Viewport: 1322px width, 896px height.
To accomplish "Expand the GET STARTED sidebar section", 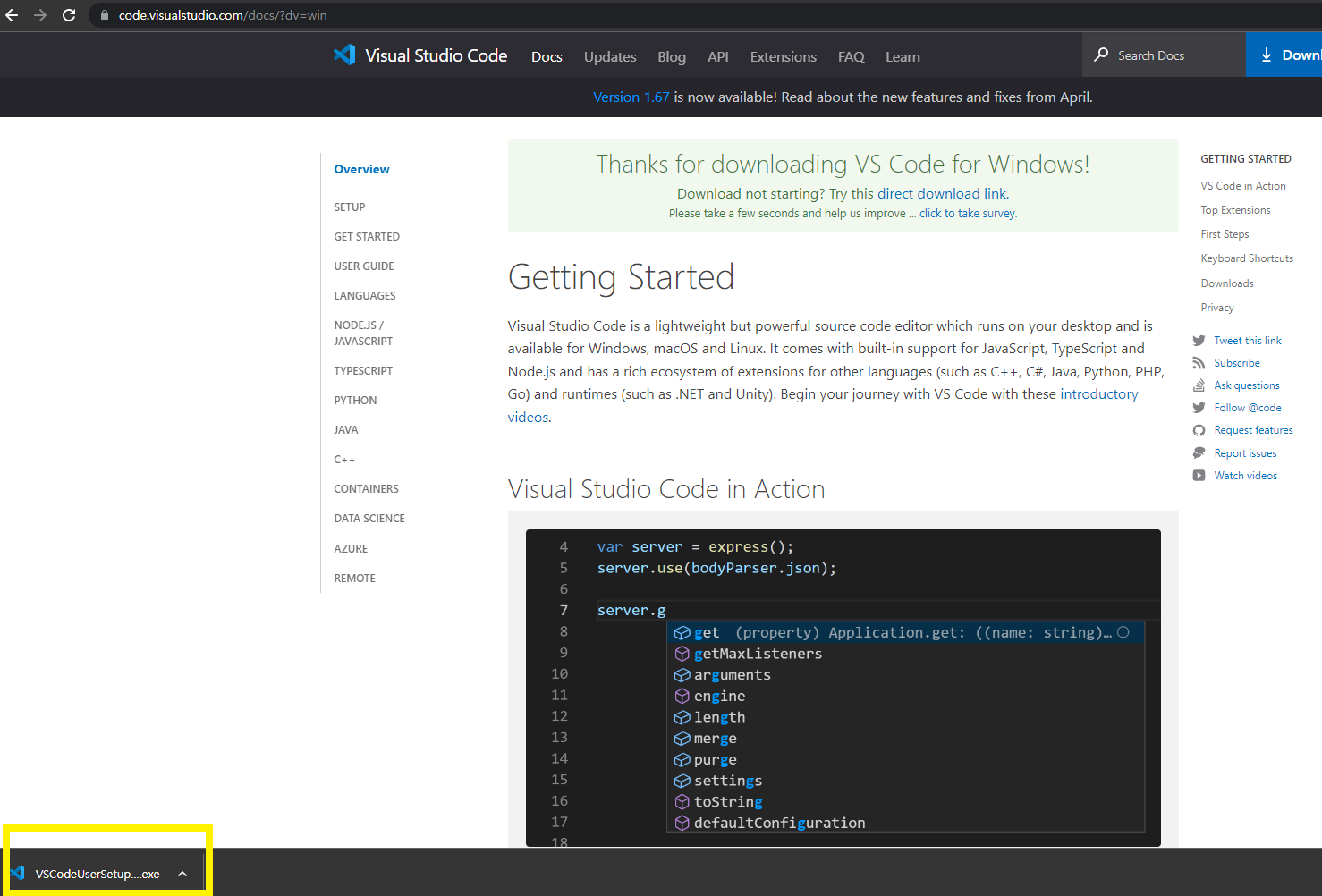I will point(367,237).
